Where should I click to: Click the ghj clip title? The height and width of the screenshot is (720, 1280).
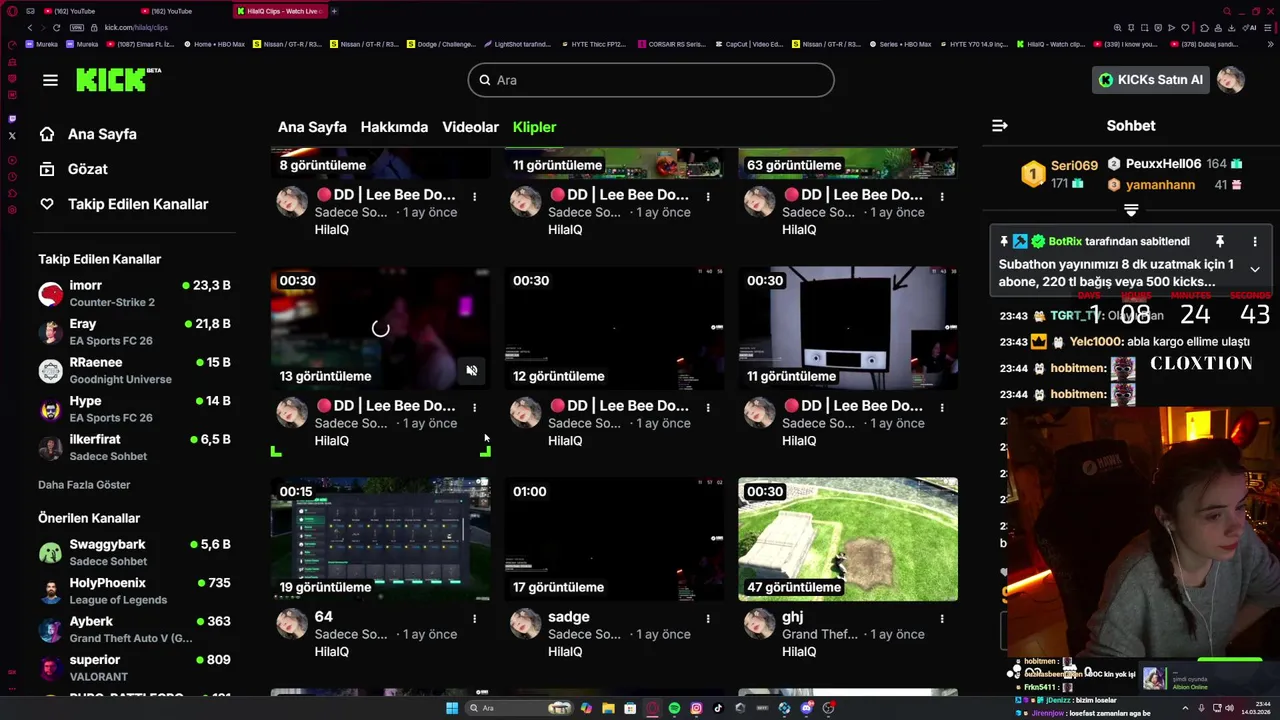click(792, 617)
